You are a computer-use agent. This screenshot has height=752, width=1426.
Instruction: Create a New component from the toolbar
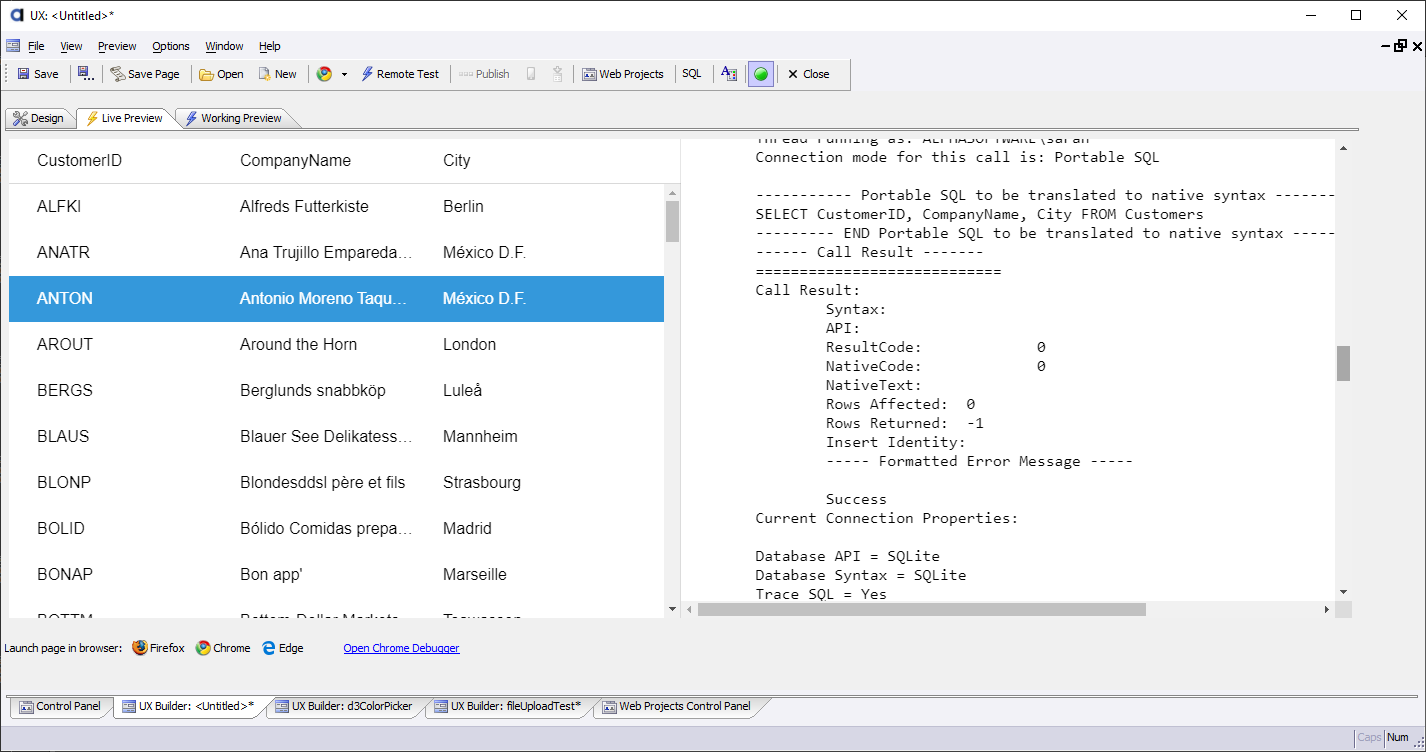coord(277,74)
